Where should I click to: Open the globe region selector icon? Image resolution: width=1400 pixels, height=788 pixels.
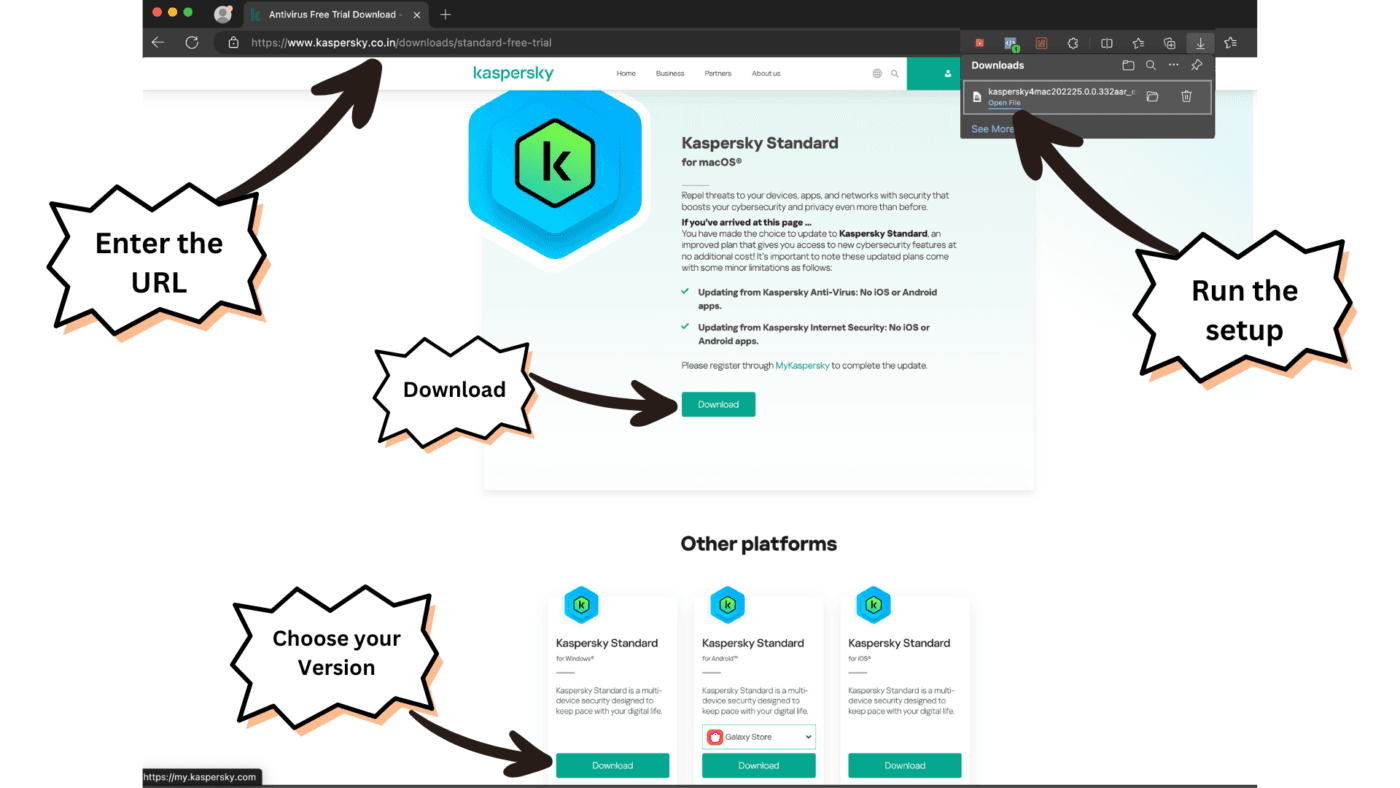point(877,73)
